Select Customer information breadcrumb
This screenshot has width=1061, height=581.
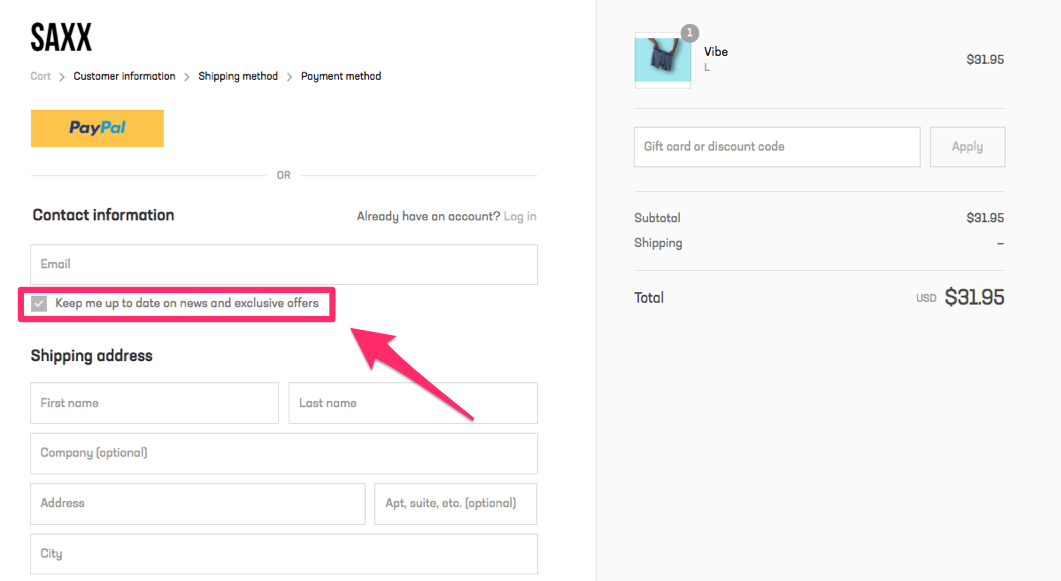coord(125,76)
